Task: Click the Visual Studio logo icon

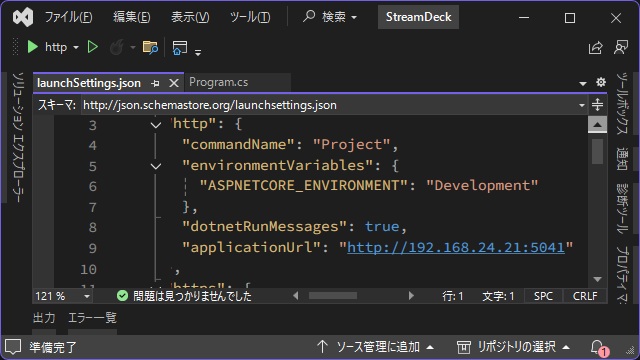Action: coord(23,17)
